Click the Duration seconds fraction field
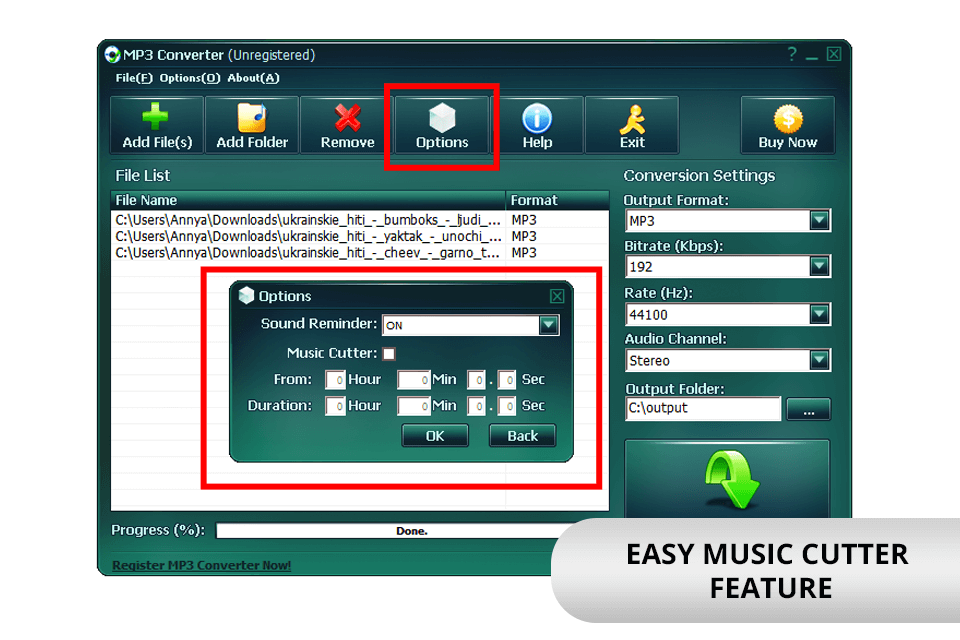 pos(506,405)
